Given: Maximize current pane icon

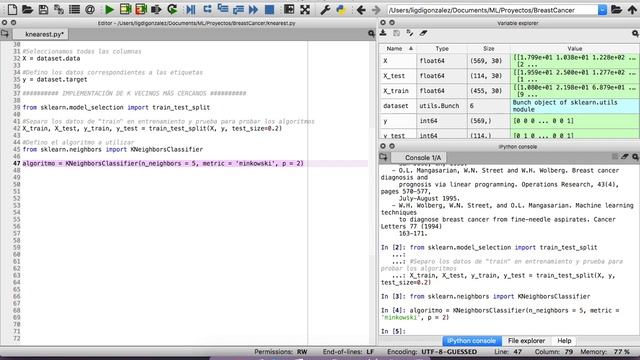Looking at the screenshot, I should 289,9.
